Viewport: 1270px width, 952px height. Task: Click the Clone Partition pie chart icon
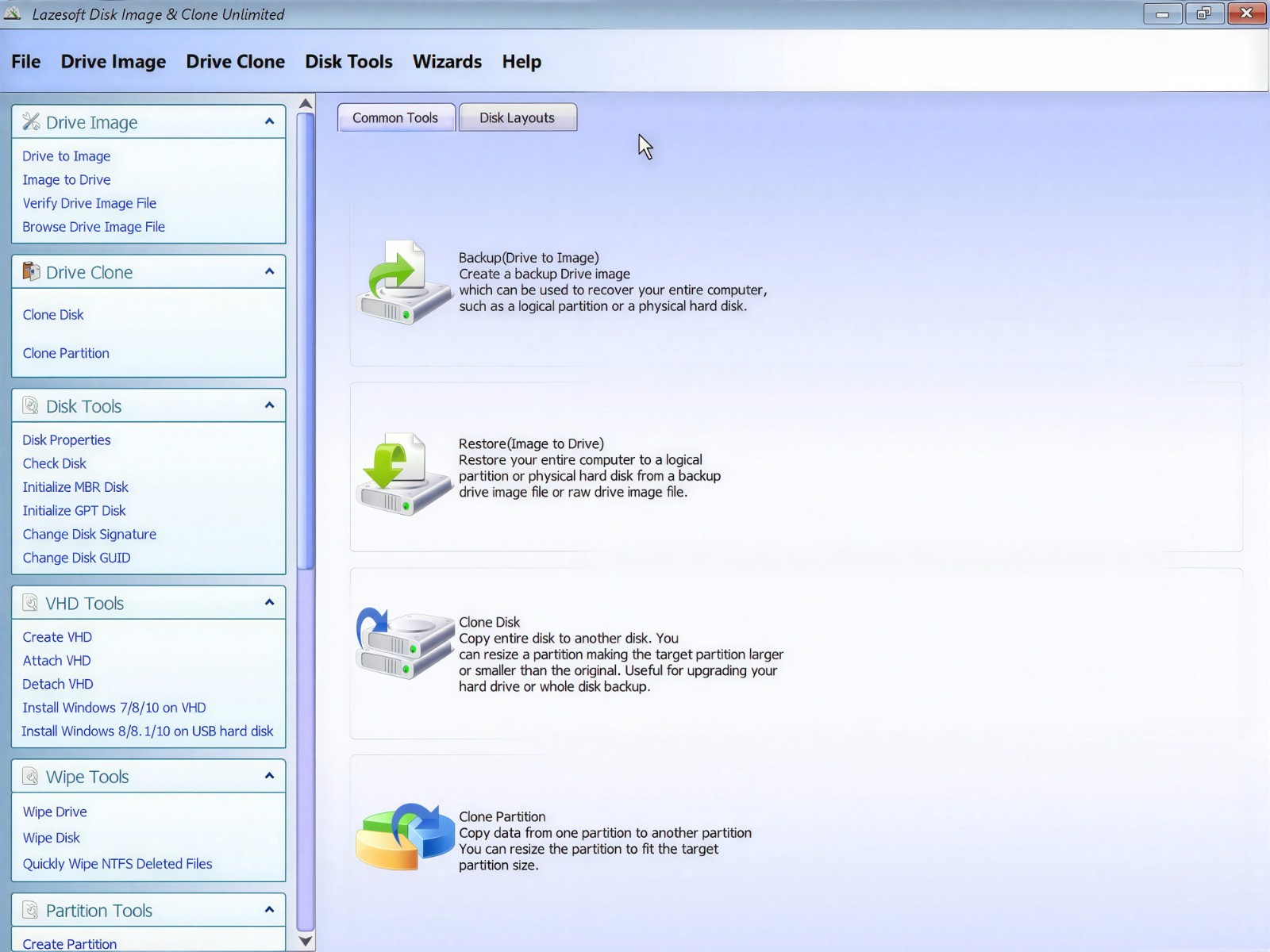pos(406,837)
